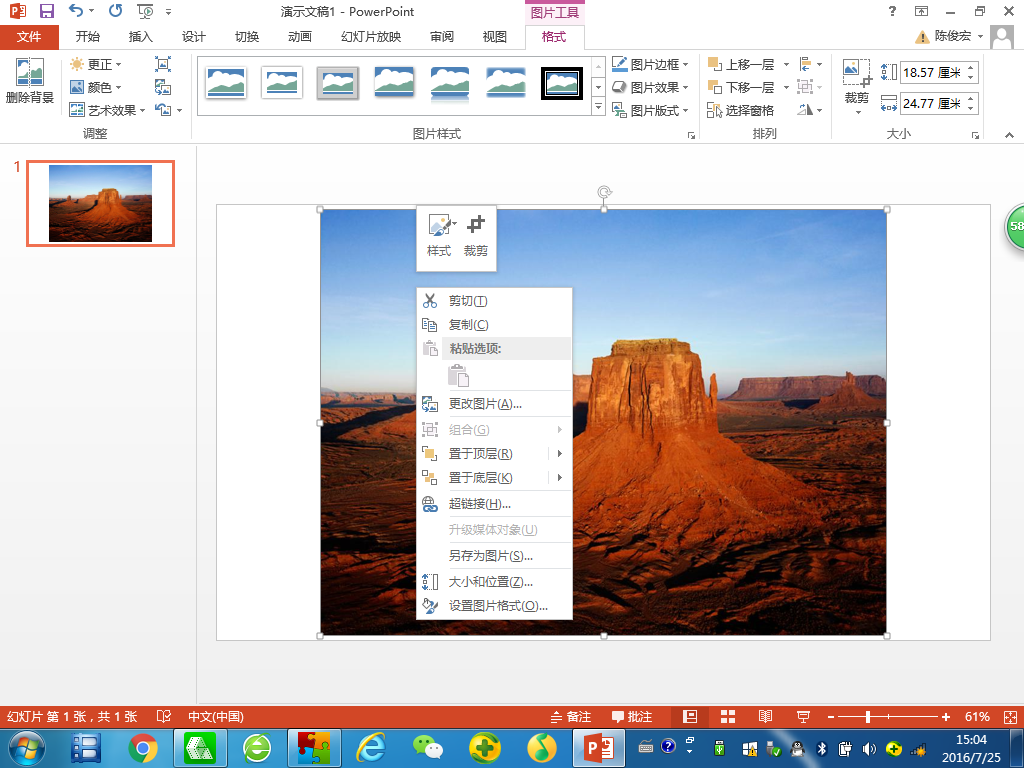This screenshot has height=768, width=1024.
Task: Click the Crop (裁剪) icon in mini toolbar
Action: coord(475,226)
